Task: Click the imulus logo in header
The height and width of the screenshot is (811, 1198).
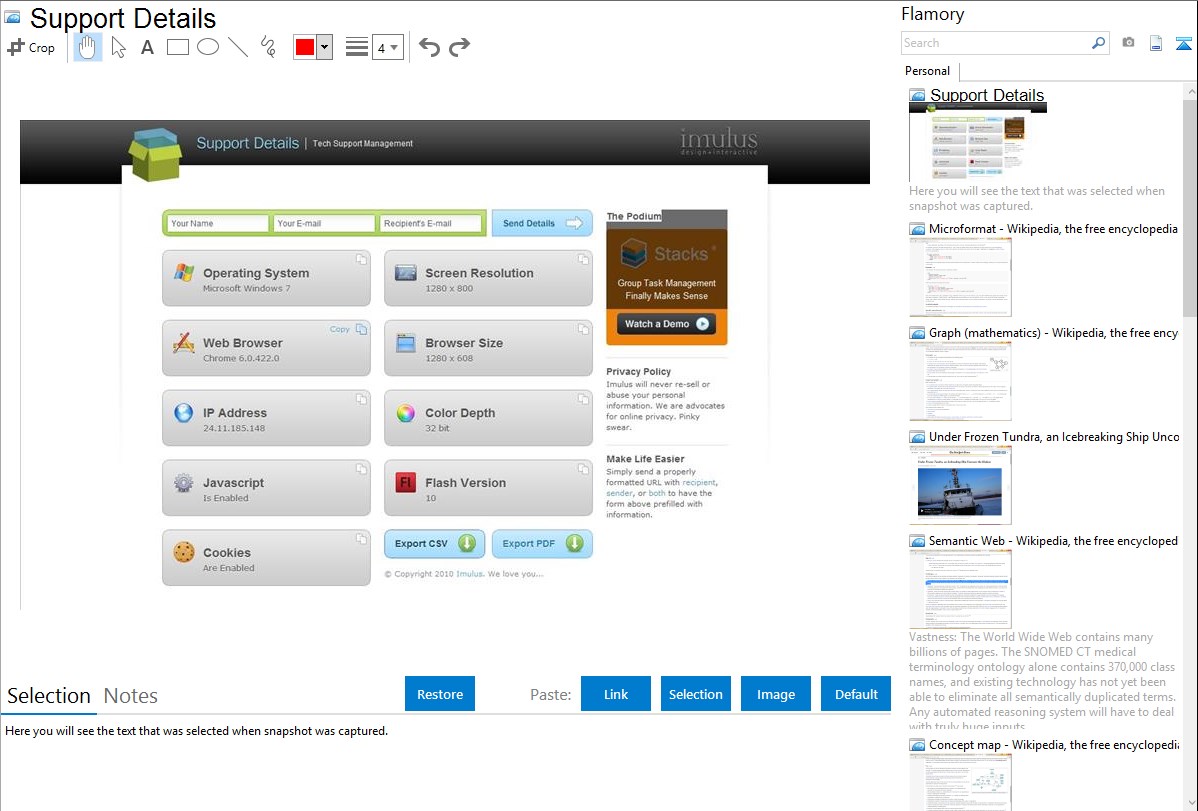Action: (x=718, y=141)
